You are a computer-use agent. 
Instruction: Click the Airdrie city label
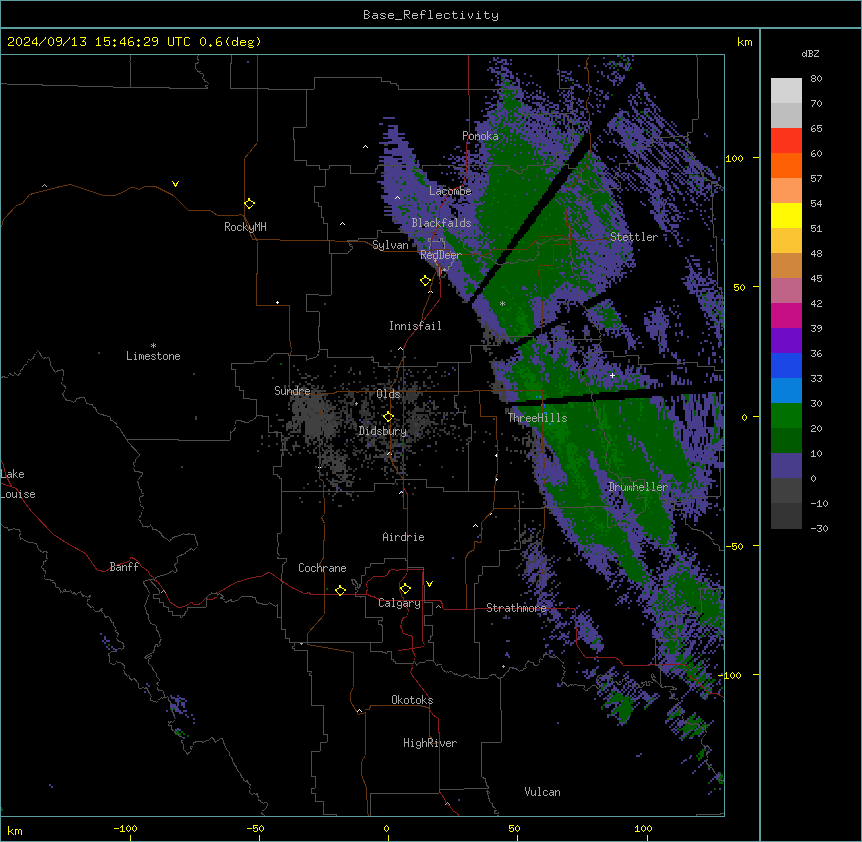[403, 537]
